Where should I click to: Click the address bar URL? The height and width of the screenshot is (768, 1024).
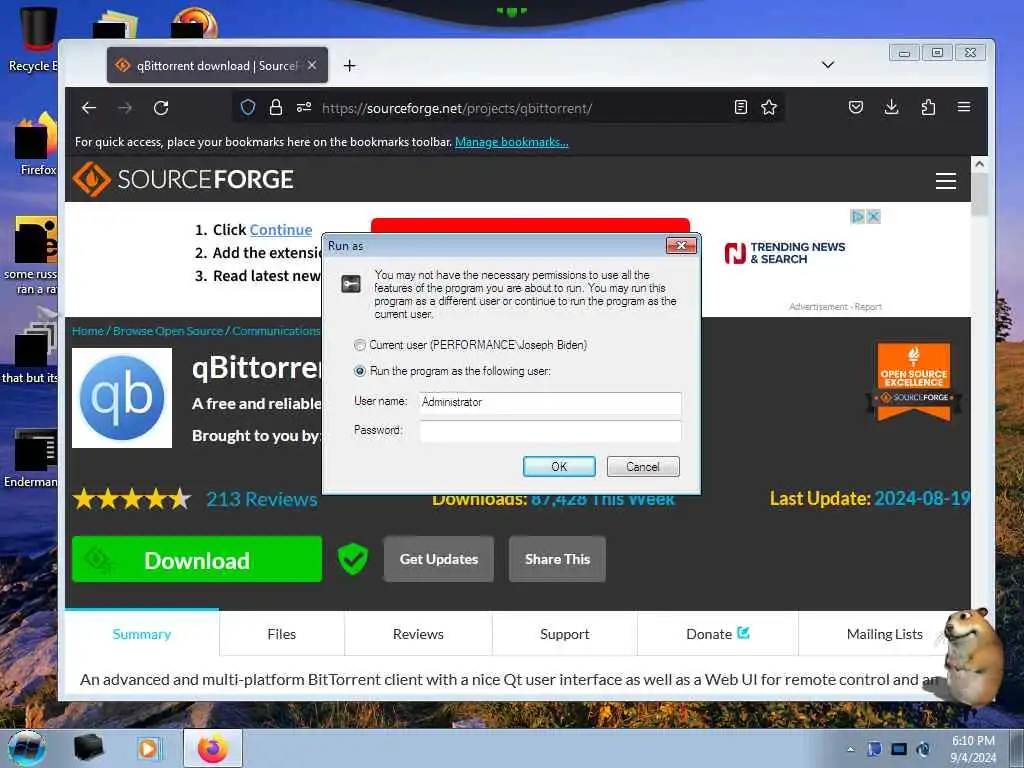click(x=457, y=108)
